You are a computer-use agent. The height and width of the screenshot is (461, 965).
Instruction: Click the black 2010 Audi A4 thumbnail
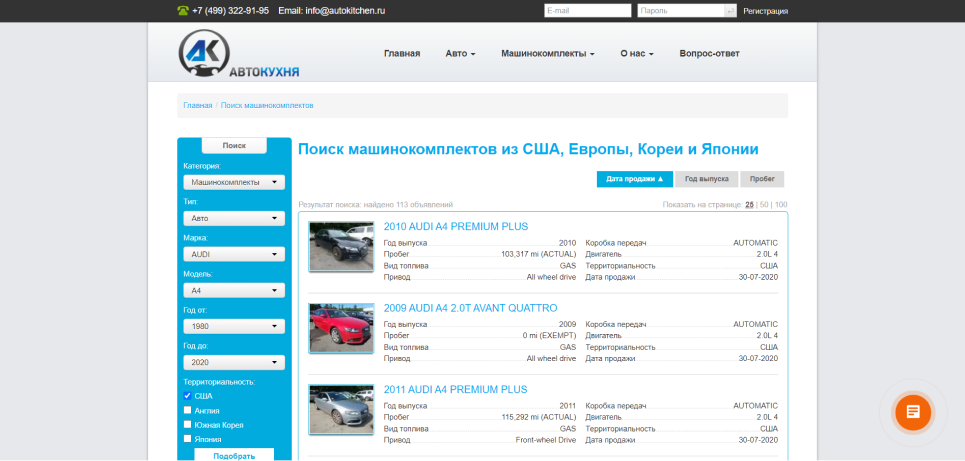tap(342, 247)
